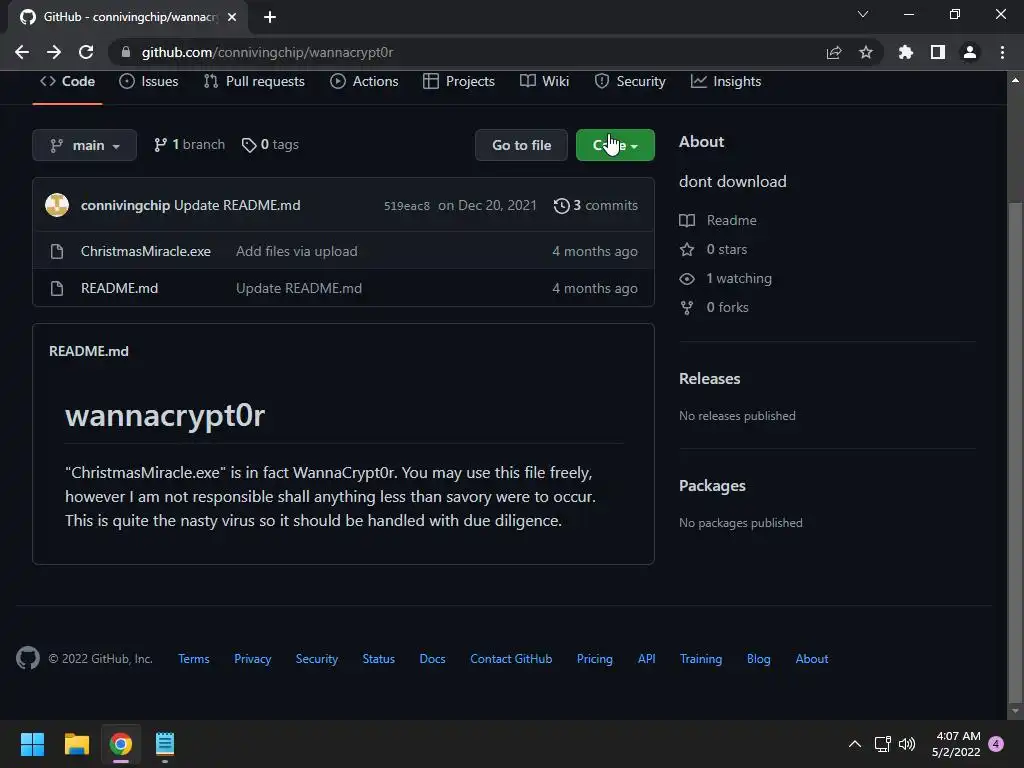
Task: Open the volume control in tray
Action: pos(906,744)
